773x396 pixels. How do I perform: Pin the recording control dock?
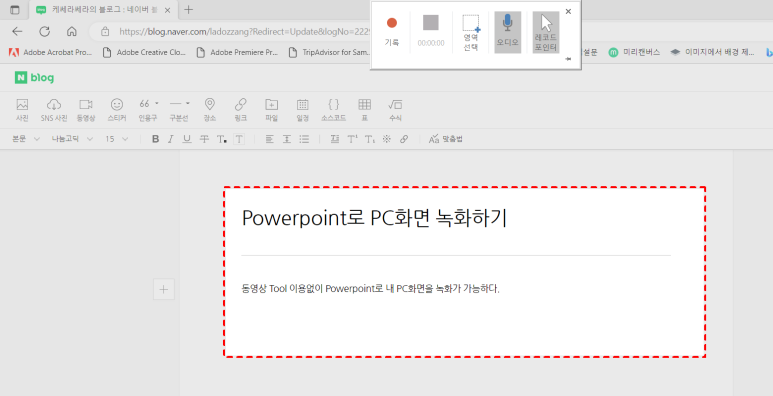pos(568,59)
